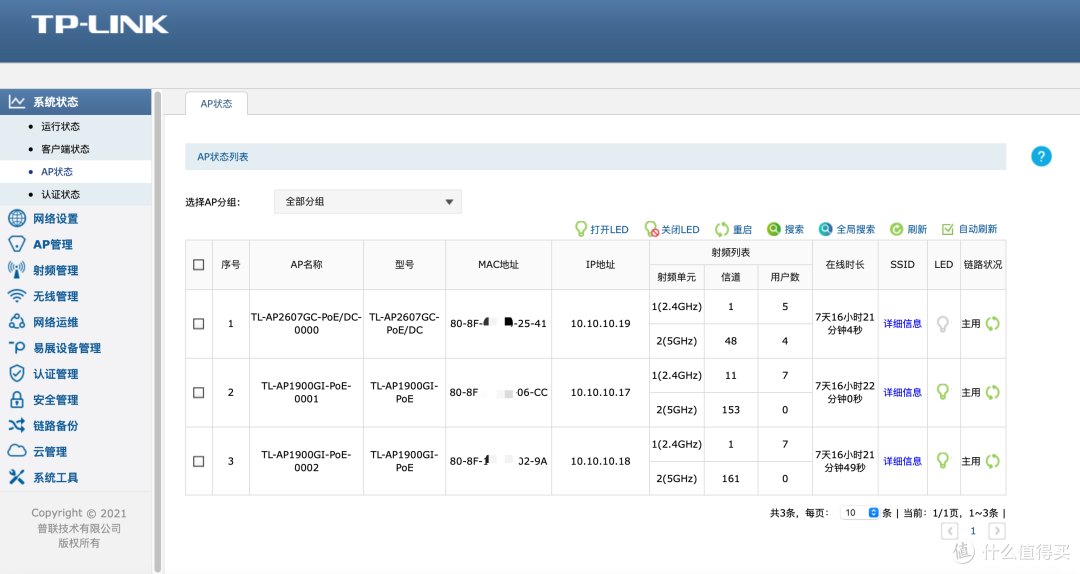Check the box for AP row 2
1080x574 pixels.
coord(198,392)
